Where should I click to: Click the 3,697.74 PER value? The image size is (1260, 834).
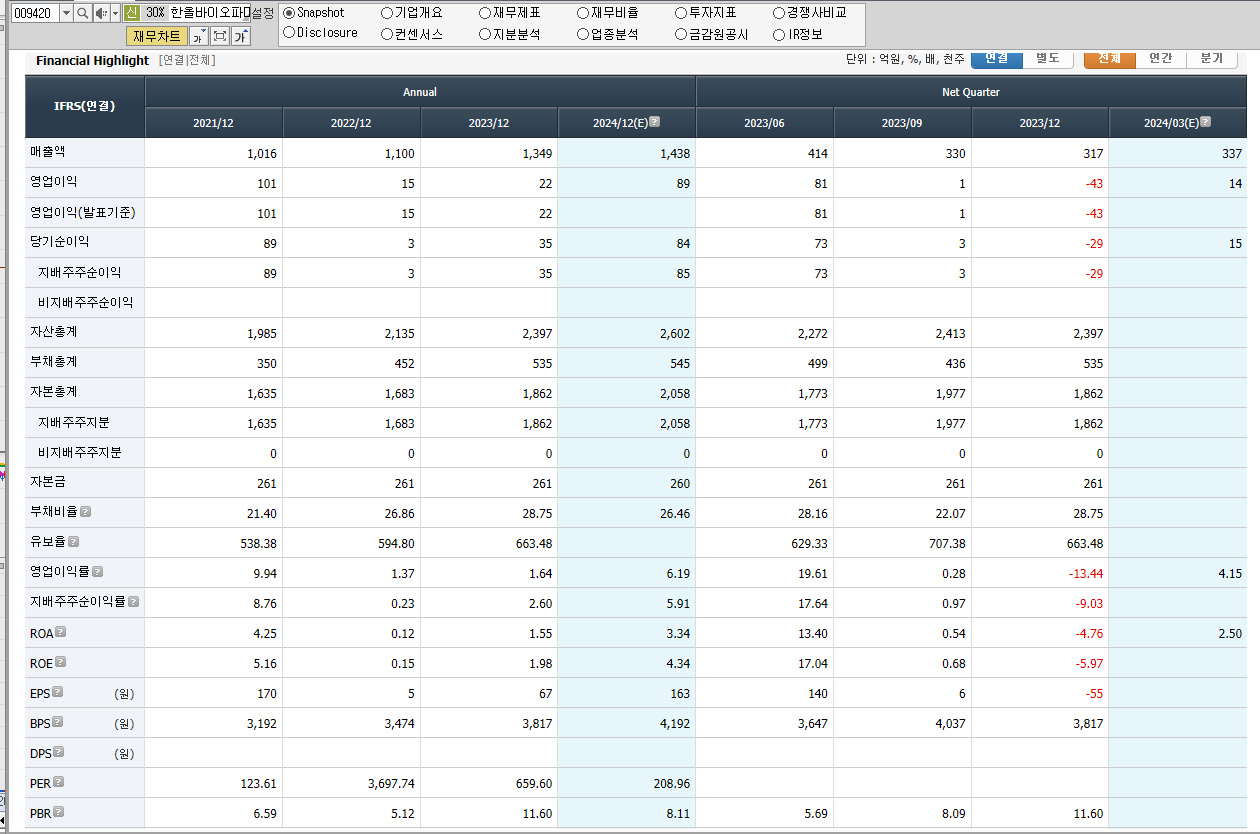pos(391,784)
